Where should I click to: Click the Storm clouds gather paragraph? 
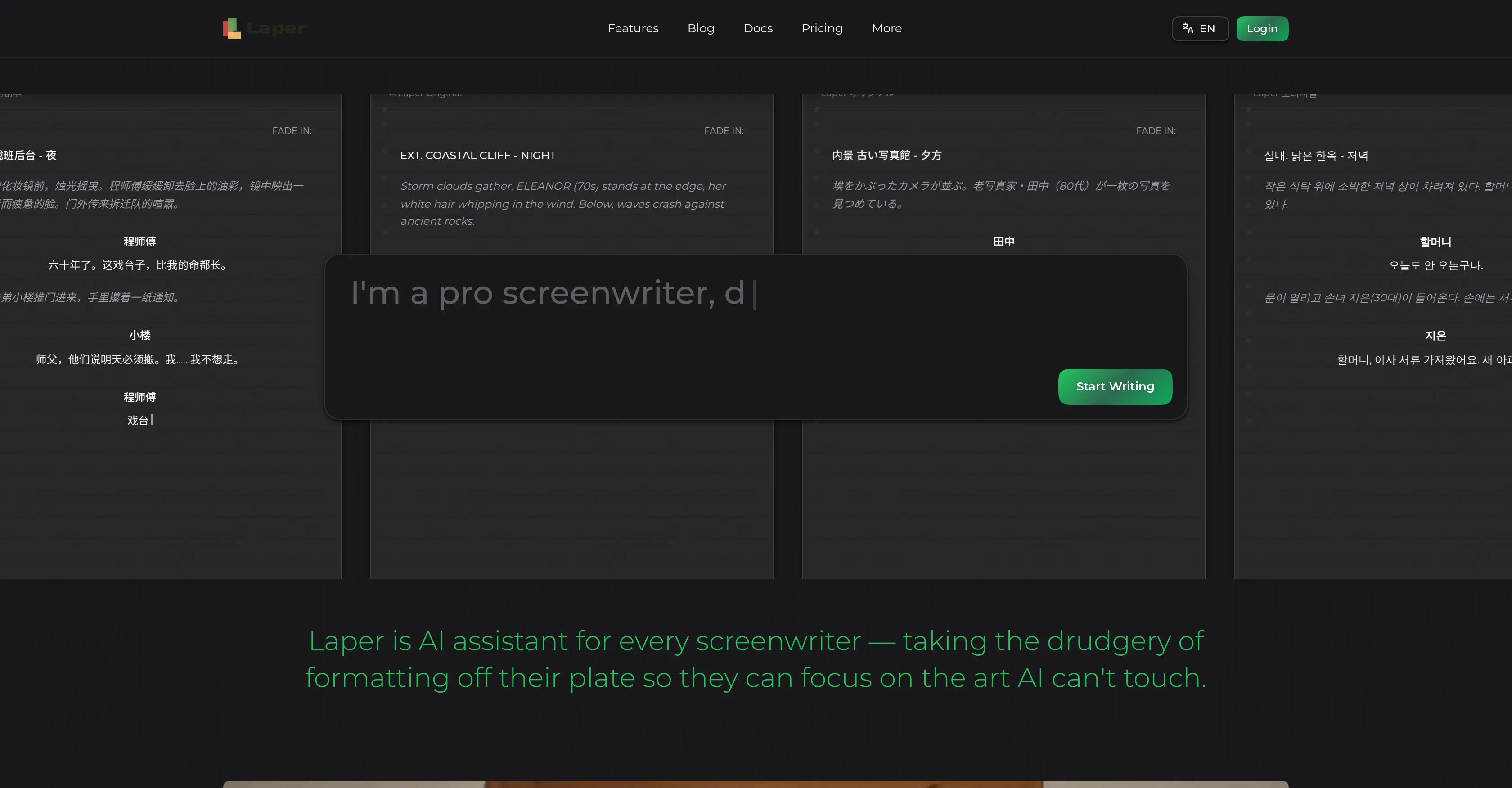point(563,204)
